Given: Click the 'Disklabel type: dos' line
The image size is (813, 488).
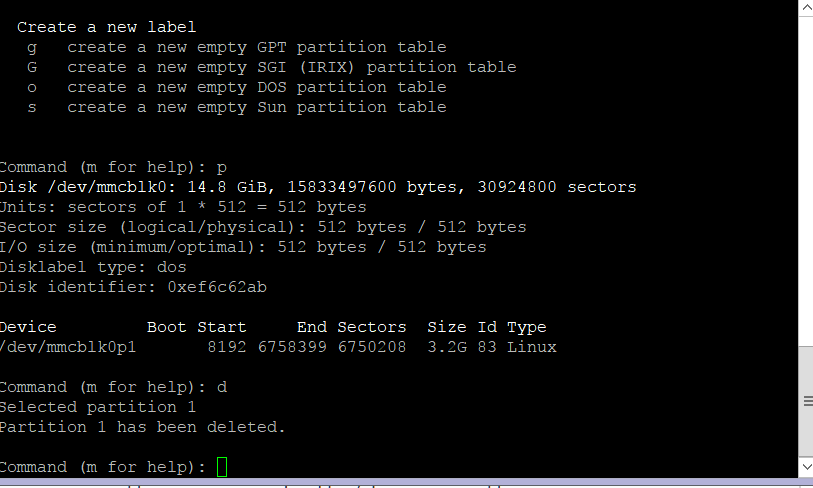Looking at the screenshot, I should pyautogui.click(x=92, y=267).
